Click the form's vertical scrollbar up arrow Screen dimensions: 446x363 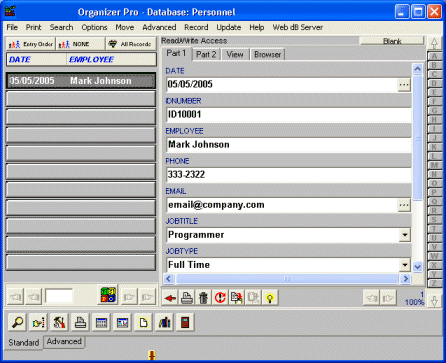click(417, 69)
